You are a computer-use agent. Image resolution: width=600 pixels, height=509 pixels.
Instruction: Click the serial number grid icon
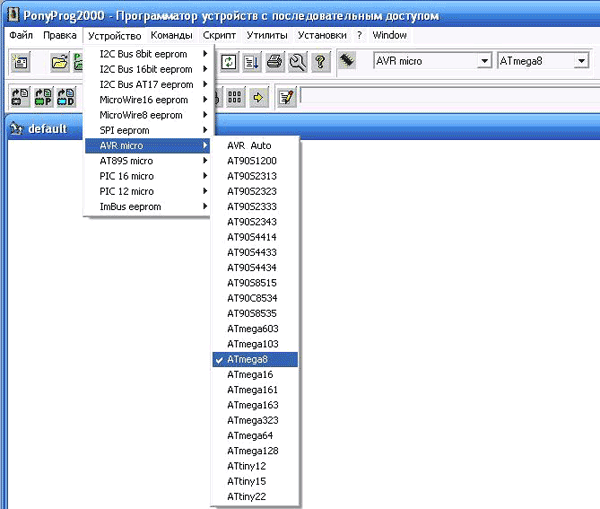click(235, 97)
